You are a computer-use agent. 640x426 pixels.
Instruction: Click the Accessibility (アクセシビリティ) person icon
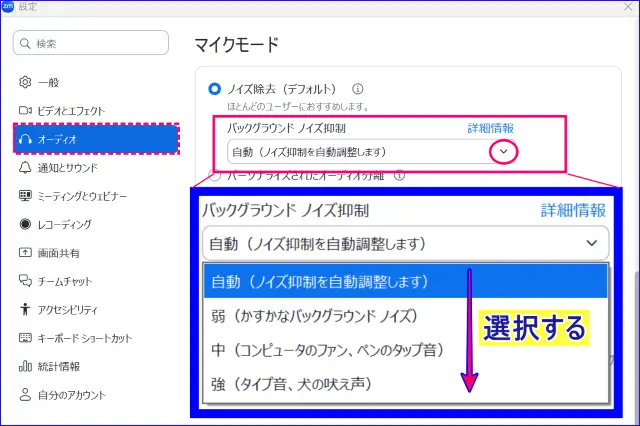[x=25, y=309]
